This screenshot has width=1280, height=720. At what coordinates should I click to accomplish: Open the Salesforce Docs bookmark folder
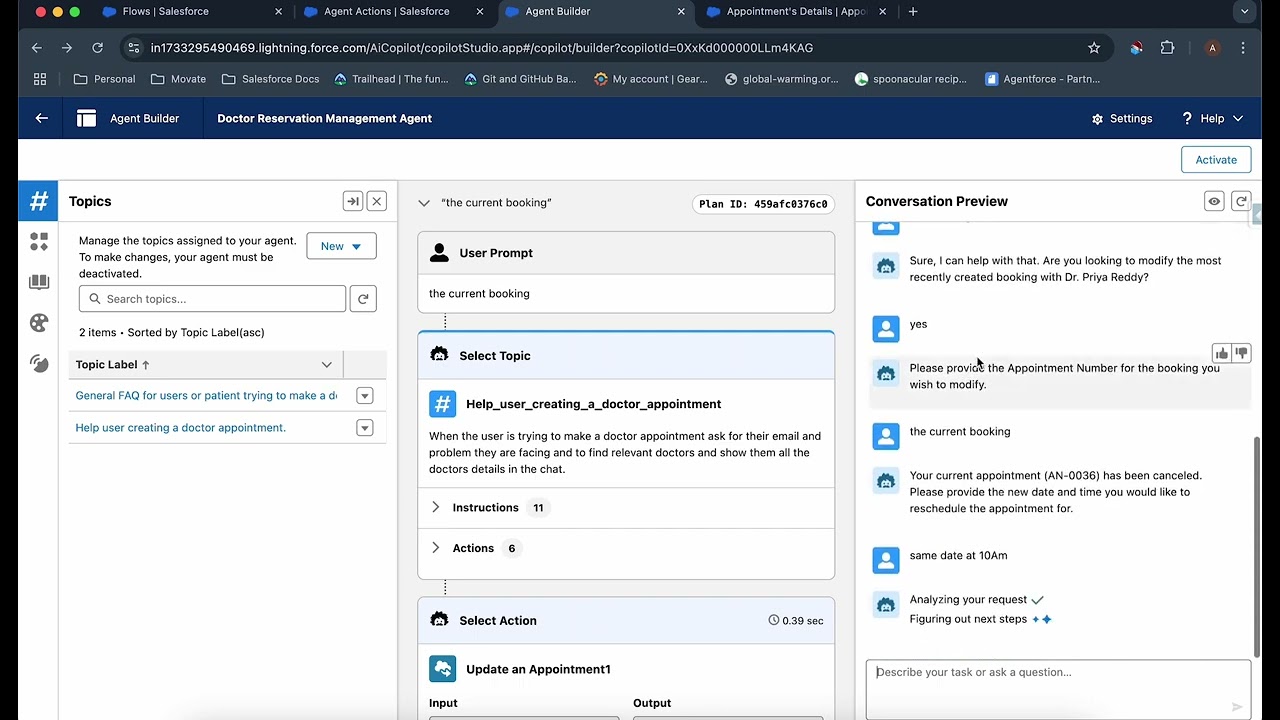pyautogui.click(x=270, y=79)
